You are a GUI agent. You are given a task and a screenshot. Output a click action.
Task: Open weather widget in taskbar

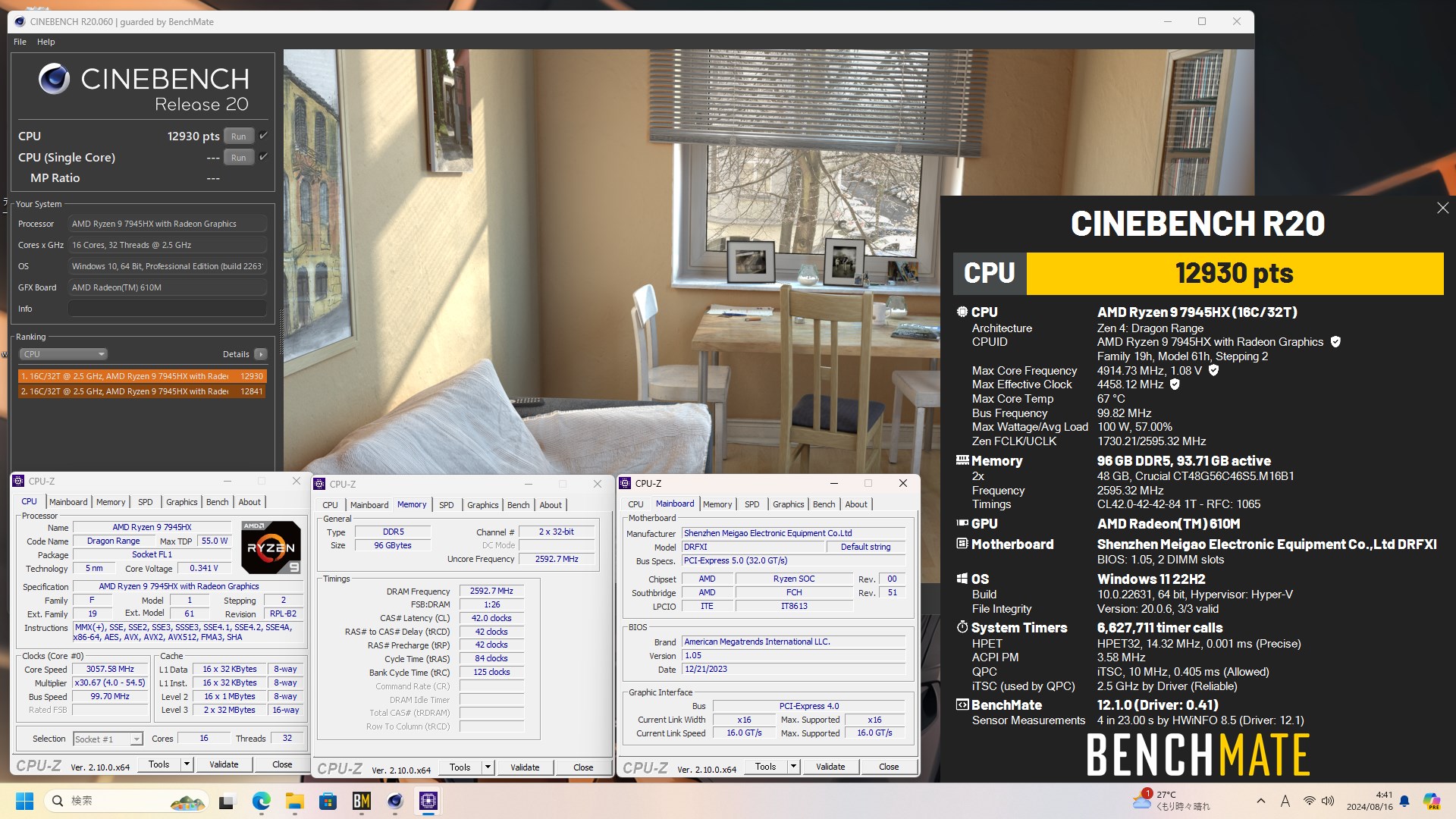(x=1171, y=801)
